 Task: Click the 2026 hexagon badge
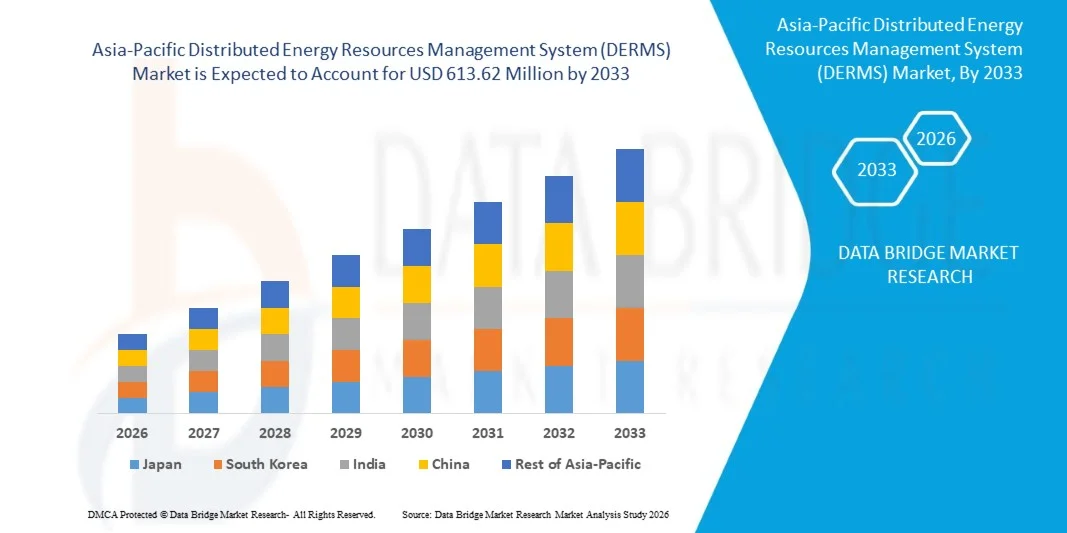point(936,139)
